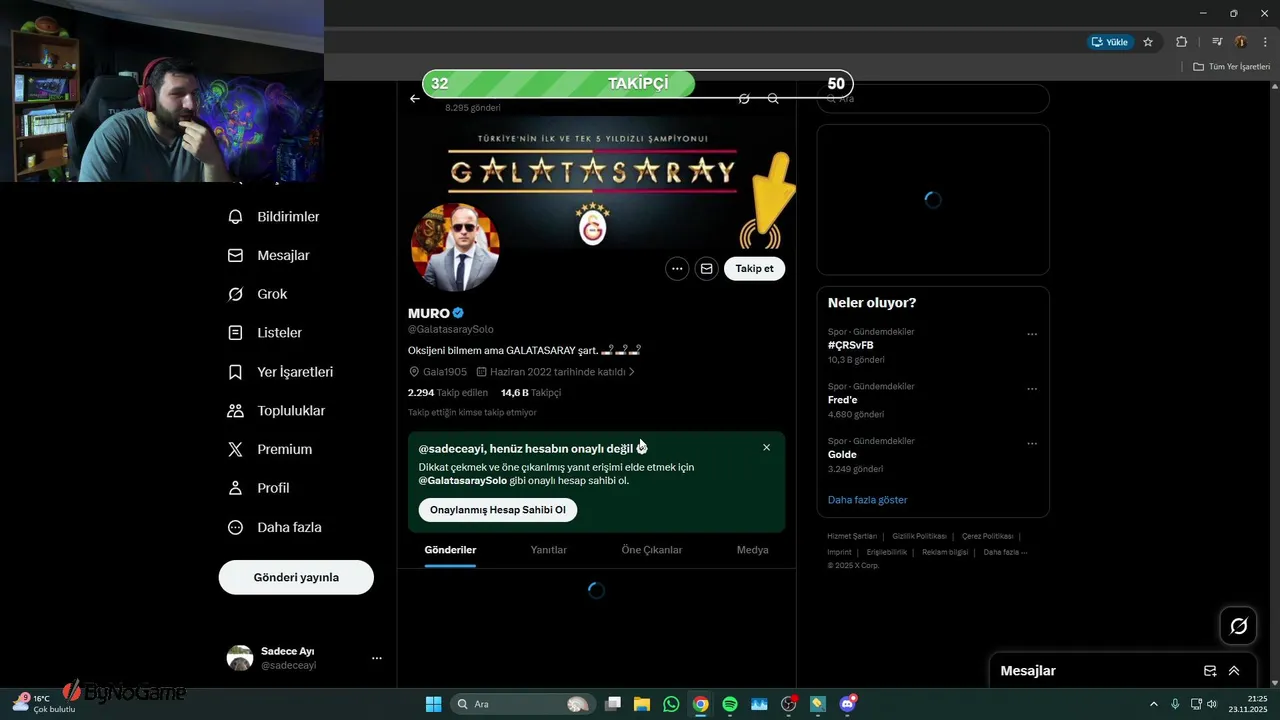Open WhatsApp from the taskbar
The height and width of the screenshot is (720, 1280).
click(671, 704)
